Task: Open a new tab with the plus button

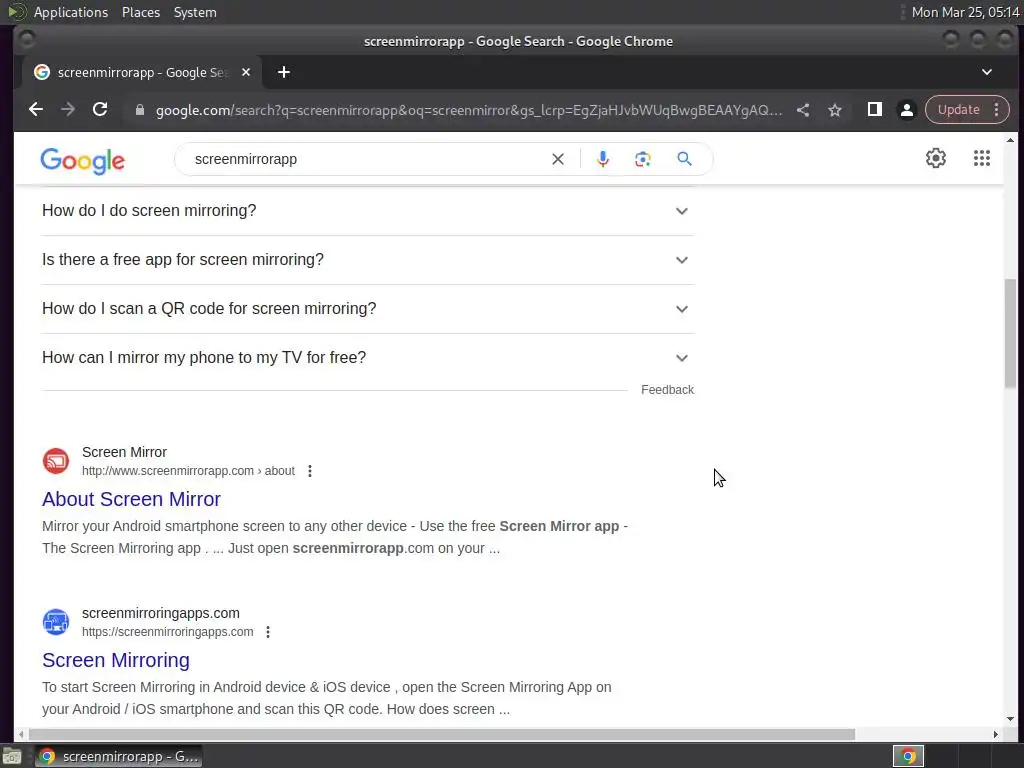Action: pyautogui.click(x=283, y=72)
